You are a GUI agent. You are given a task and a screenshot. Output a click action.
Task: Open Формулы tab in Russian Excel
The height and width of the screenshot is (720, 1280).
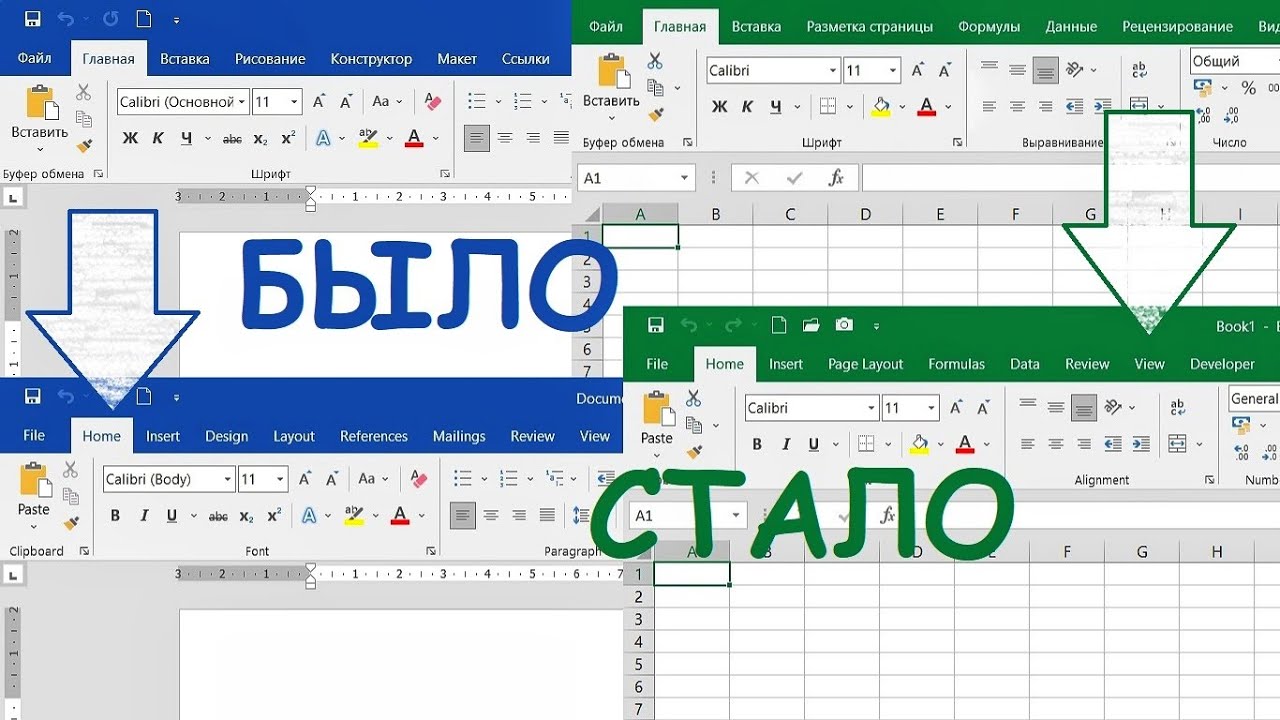pos(989,27)
